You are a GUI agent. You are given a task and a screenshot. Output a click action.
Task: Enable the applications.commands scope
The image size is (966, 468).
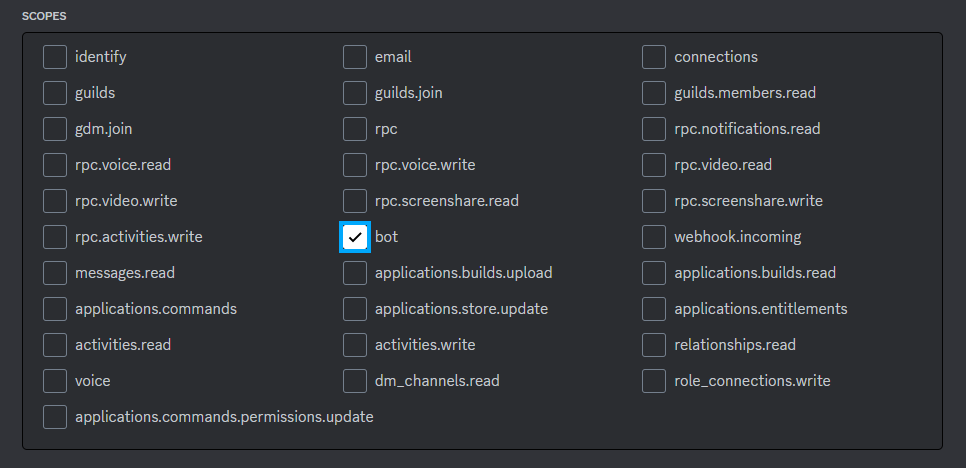coord(55,309)
